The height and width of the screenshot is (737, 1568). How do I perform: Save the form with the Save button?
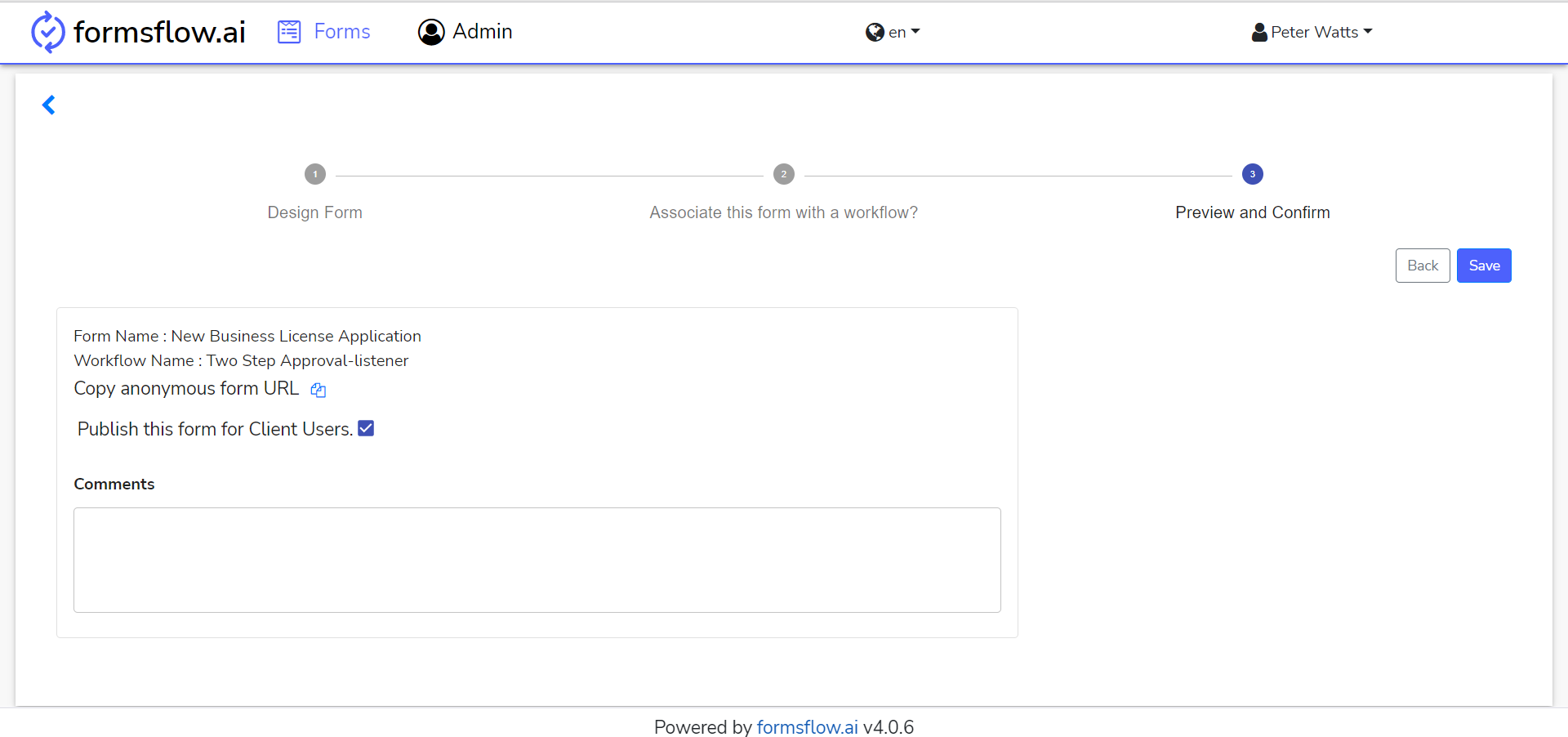[x=1484, y=266]
